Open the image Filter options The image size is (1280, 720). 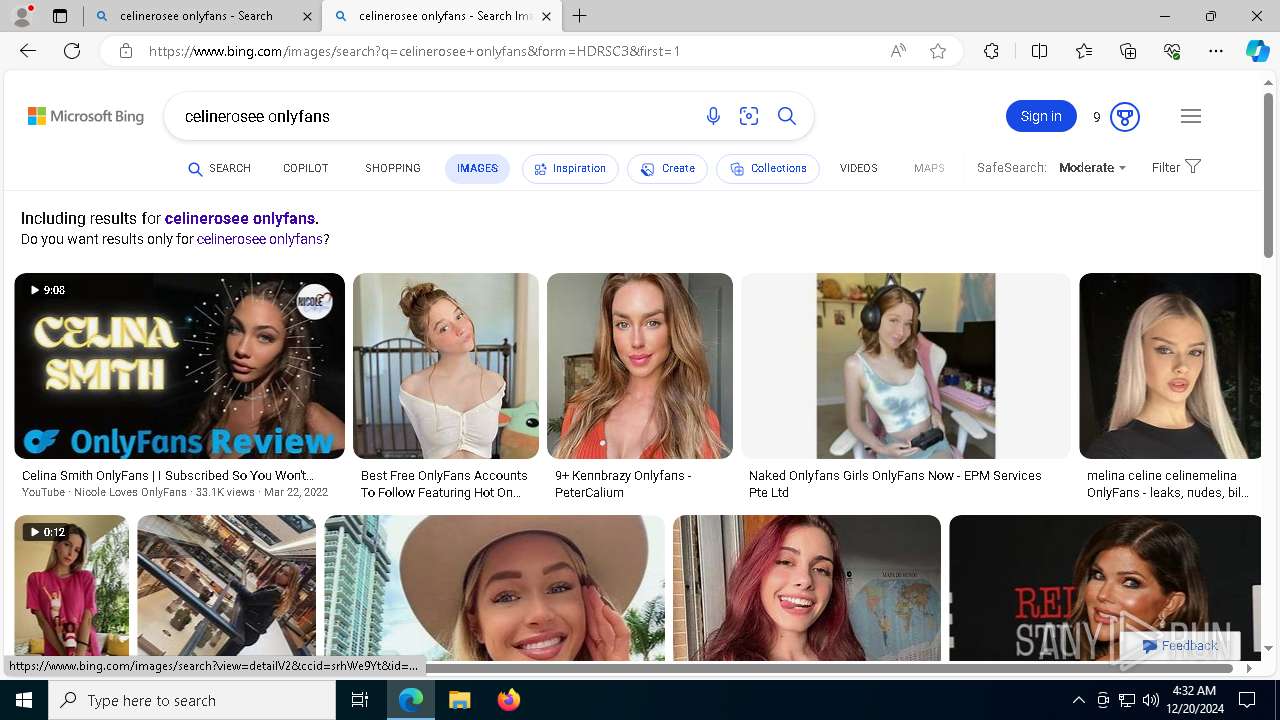[x=1176, y=167]
